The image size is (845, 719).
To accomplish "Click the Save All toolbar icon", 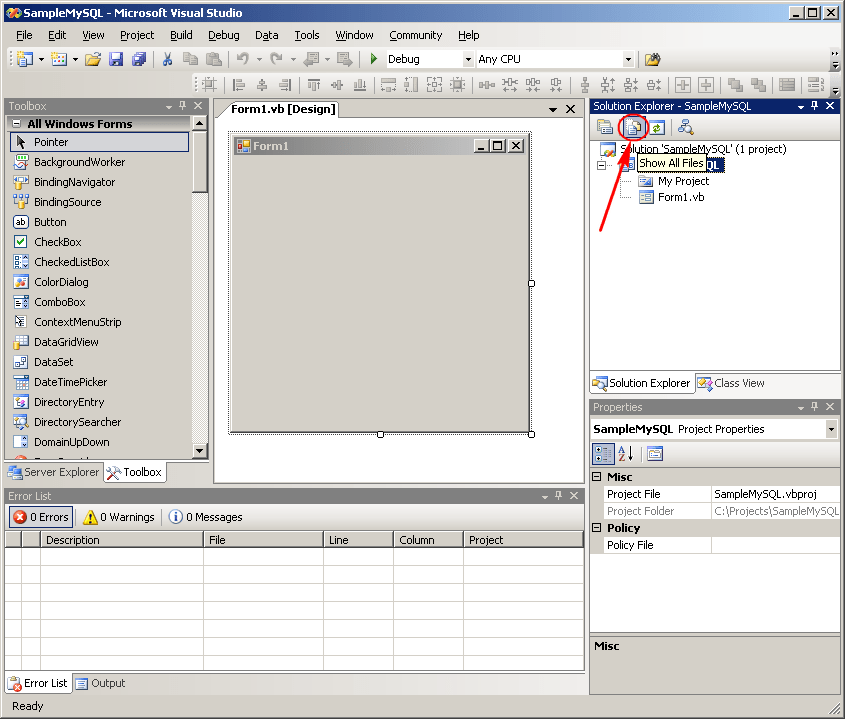I will (139, 59).
